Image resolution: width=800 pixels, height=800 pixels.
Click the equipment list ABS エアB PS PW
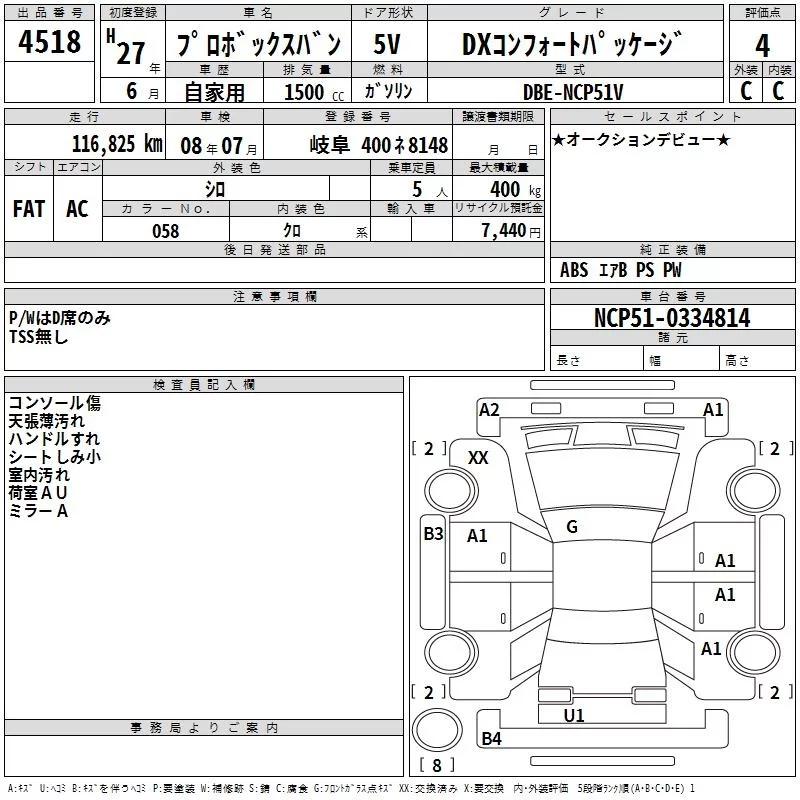(620, 270)
